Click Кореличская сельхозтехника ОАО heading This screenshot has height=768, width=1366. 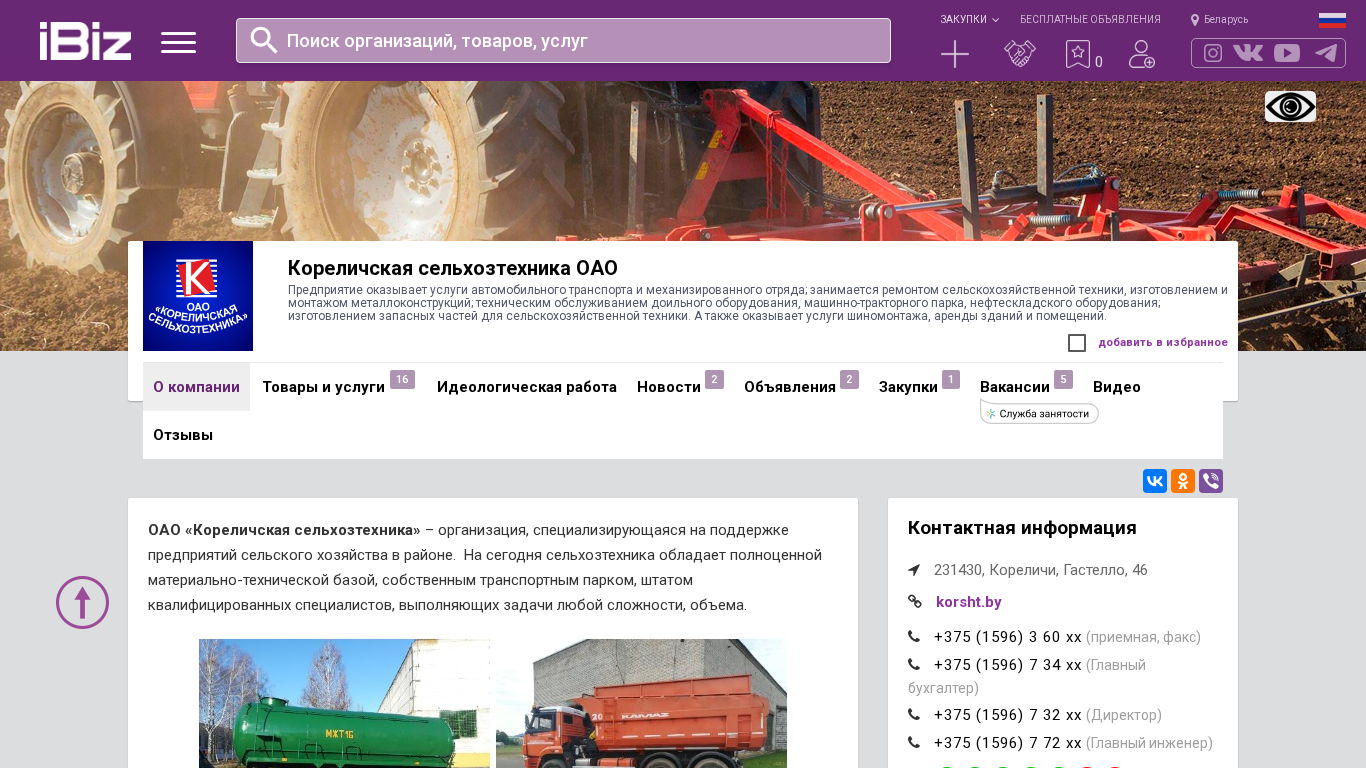453,268
